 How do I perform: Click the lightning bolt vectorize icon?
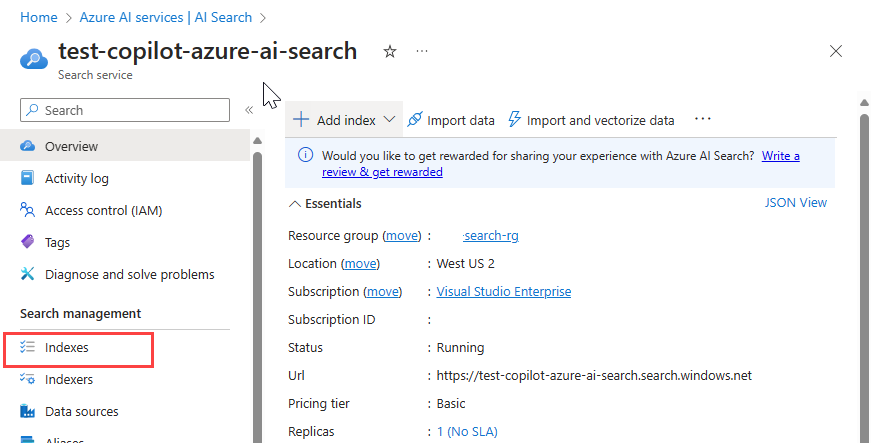tap(514, 119)
